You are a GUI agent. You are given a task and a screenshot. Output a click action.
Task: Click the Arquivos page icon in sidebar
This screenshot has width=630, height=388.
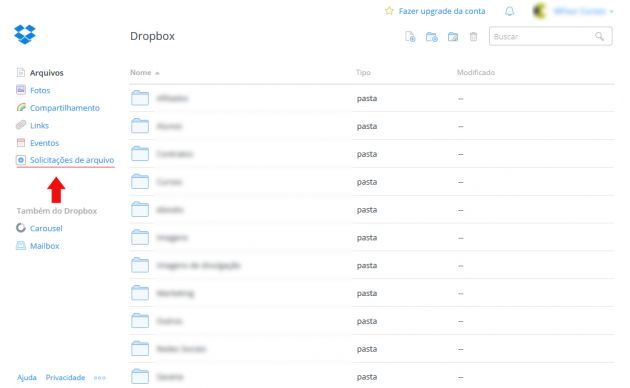pos(21,73)
